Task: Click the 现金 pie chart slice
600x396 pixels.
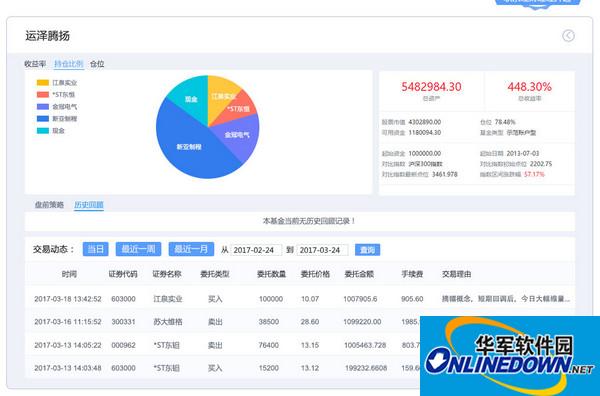Action: [190, 98]
